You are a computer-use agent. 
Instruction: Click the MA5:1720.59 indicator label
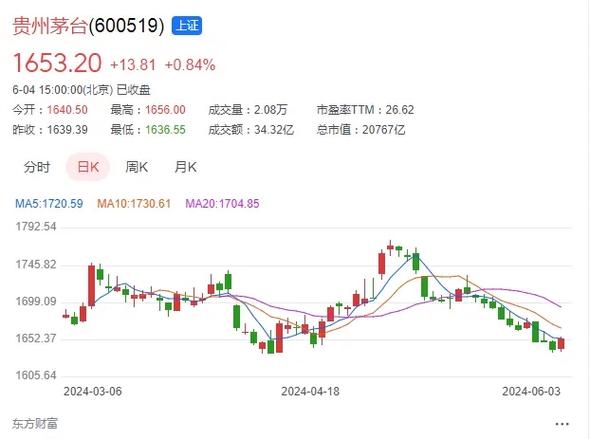(49, 204)
